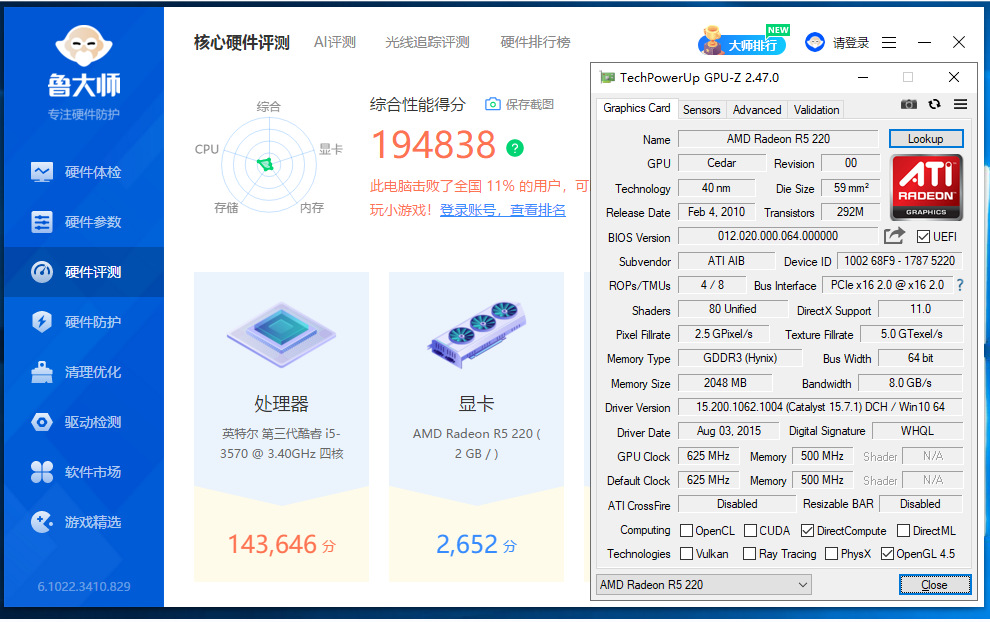This screenshot has height=622, width=990.
Task: Switch to the AI评测 tab
Action: pos(335,42)
